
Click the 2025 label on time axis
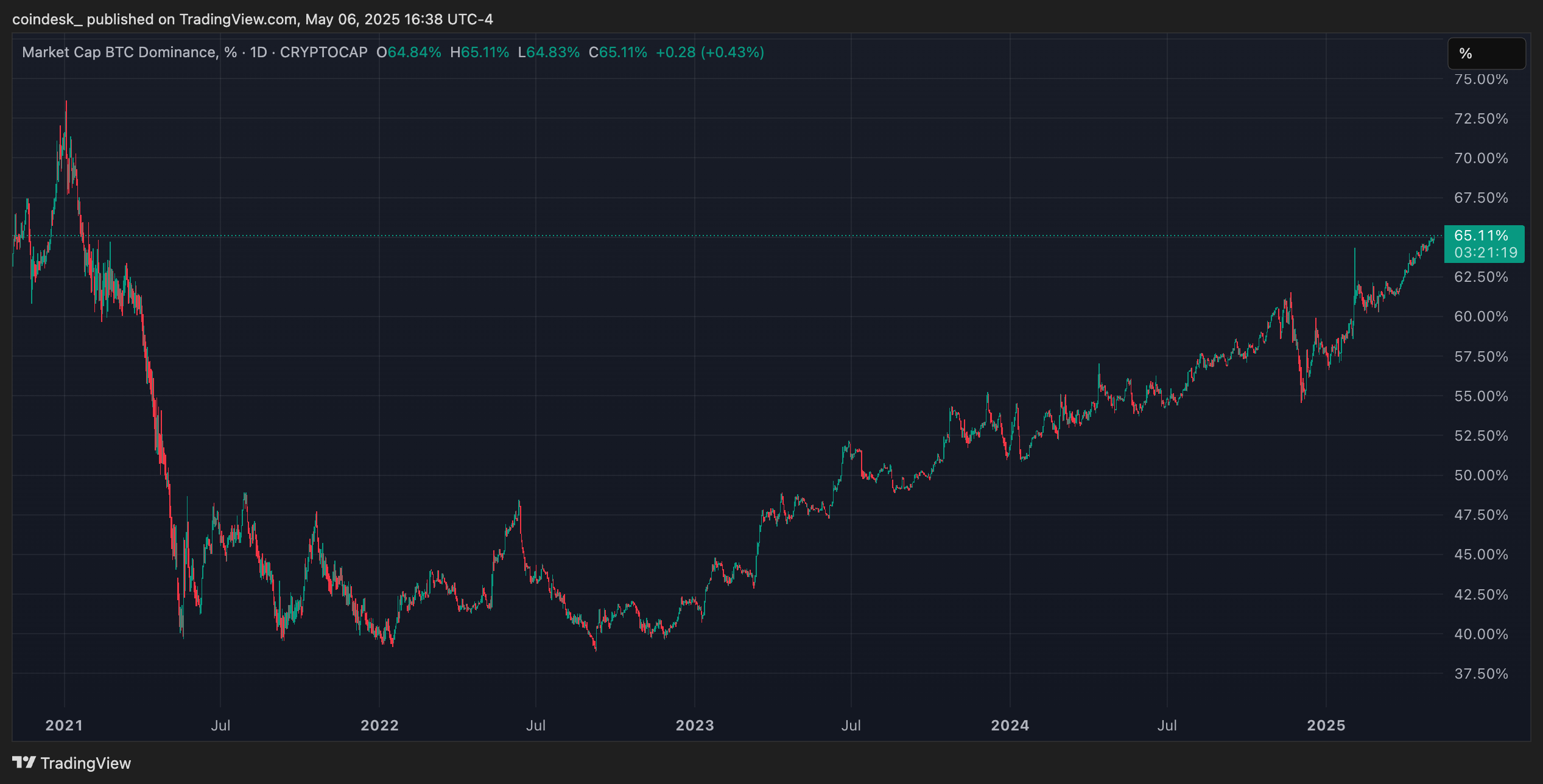[x=1326, y=725]
